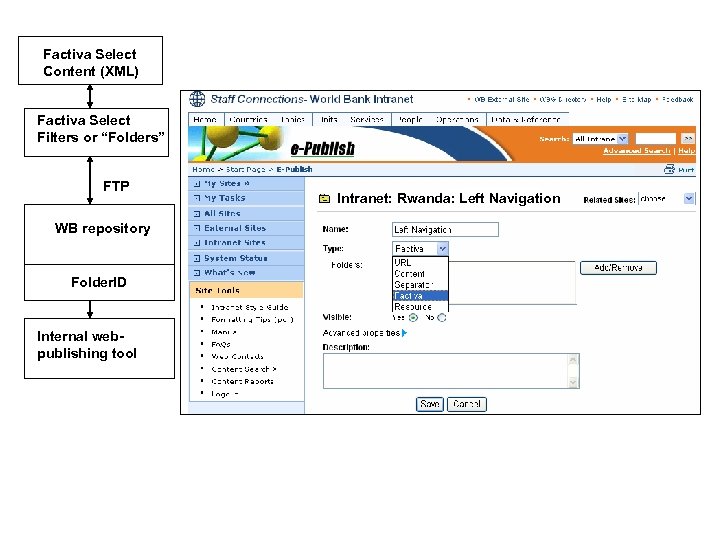Click the expand icon beside All Sites

(x=197, y=214)
